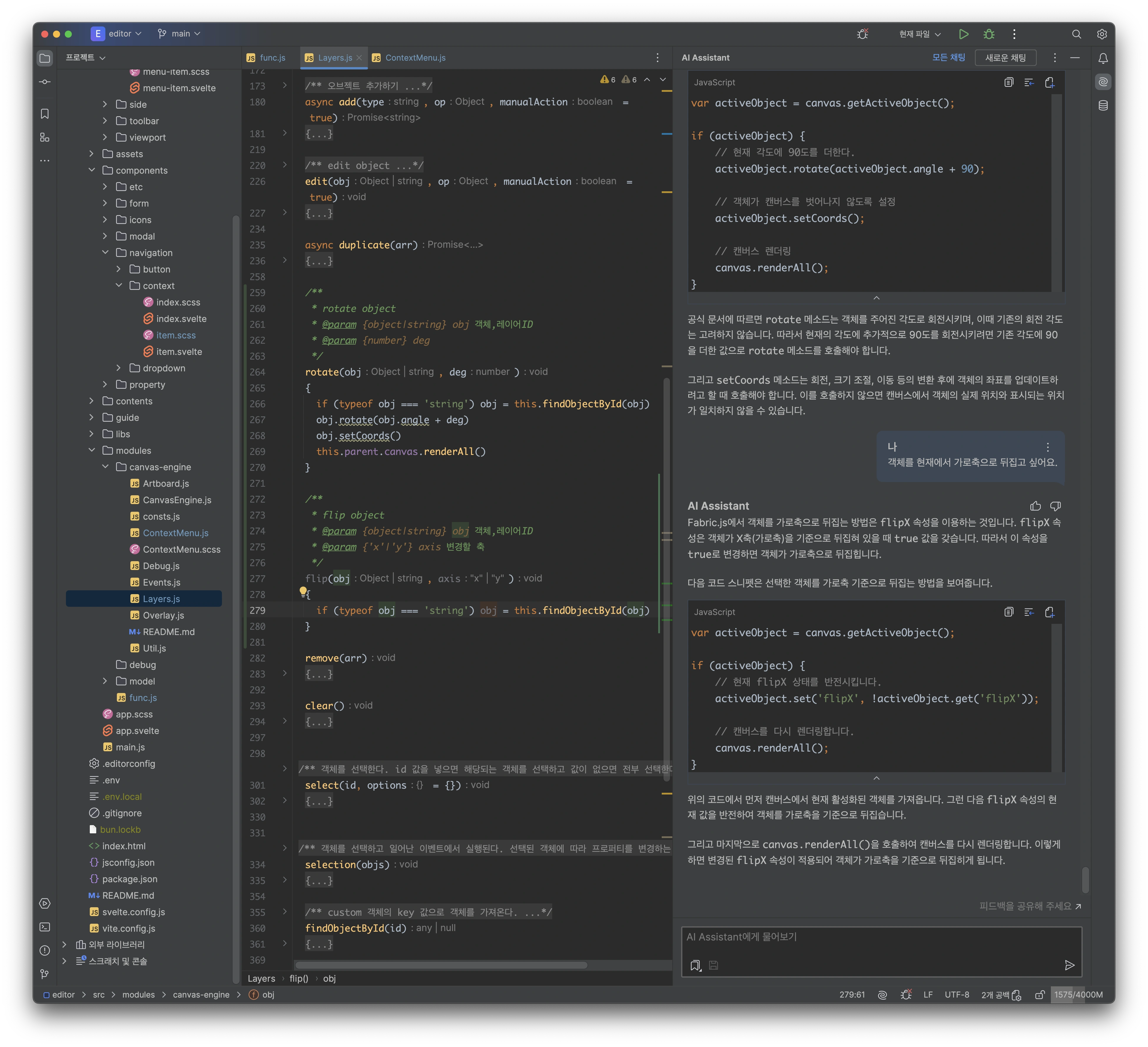Open AI Assistant panel options menu
The height and width of the screenshot is (1047, 1148).
point(1055,57)
